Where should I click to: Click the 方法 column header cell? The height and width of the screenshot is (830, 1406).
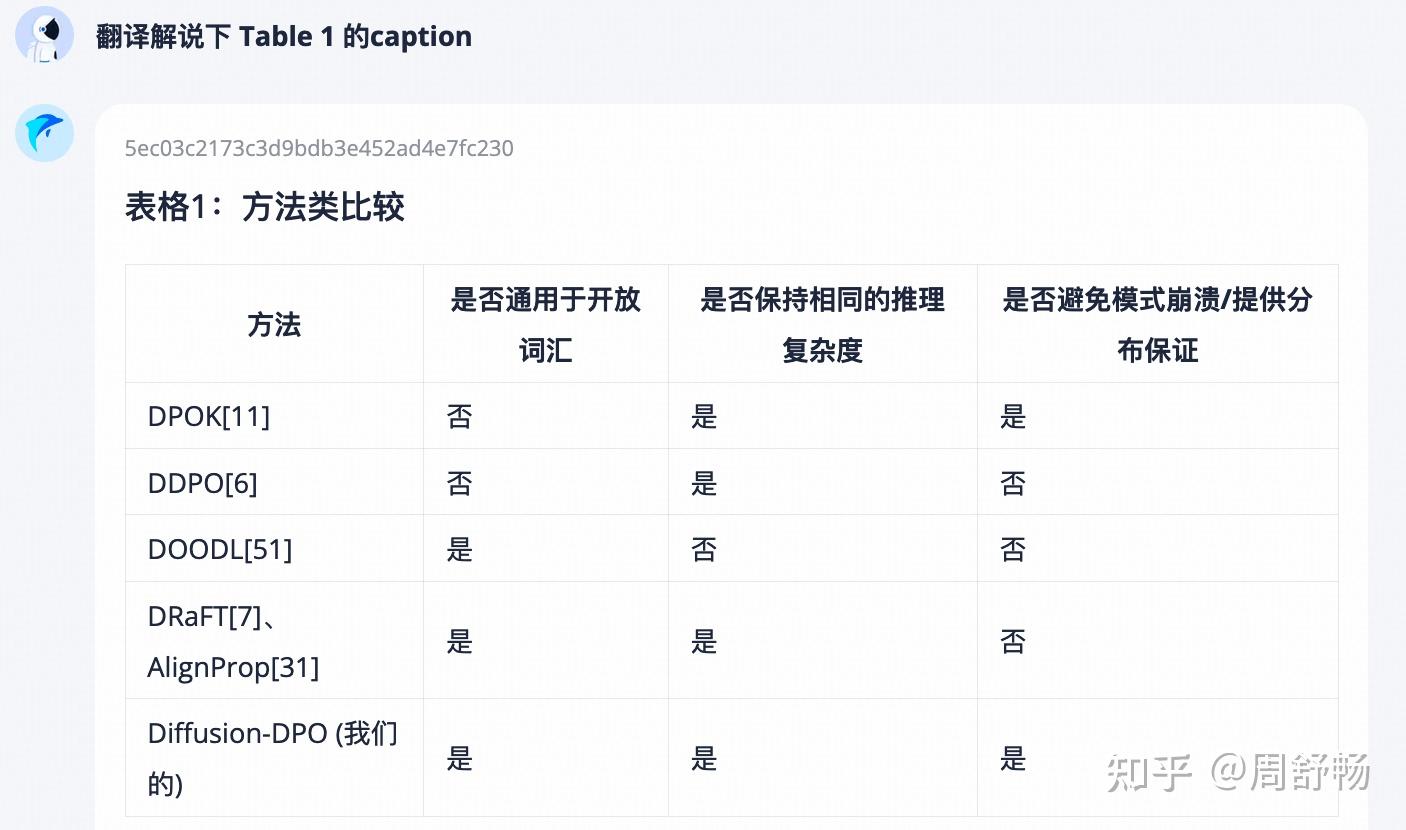(x=273, y=323)
